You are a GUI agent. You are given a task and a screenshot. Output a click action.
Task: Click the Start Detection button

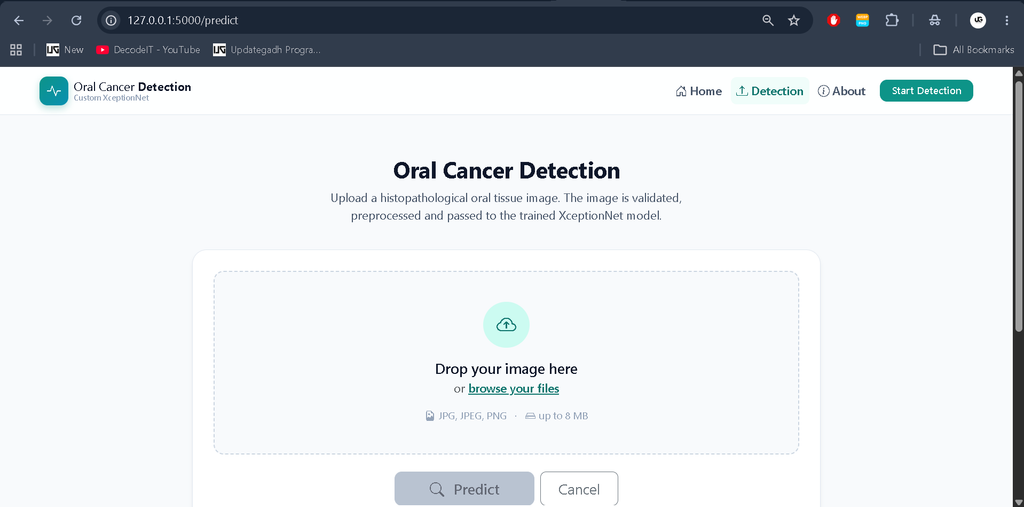point(927,91)
